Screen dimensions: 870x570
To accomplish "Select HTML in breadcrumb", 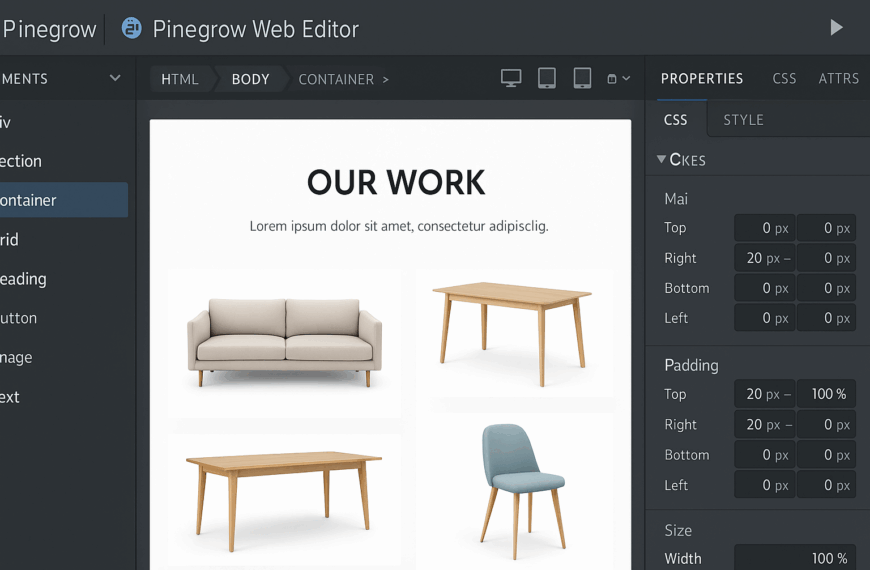I will (x=179, y=79).
